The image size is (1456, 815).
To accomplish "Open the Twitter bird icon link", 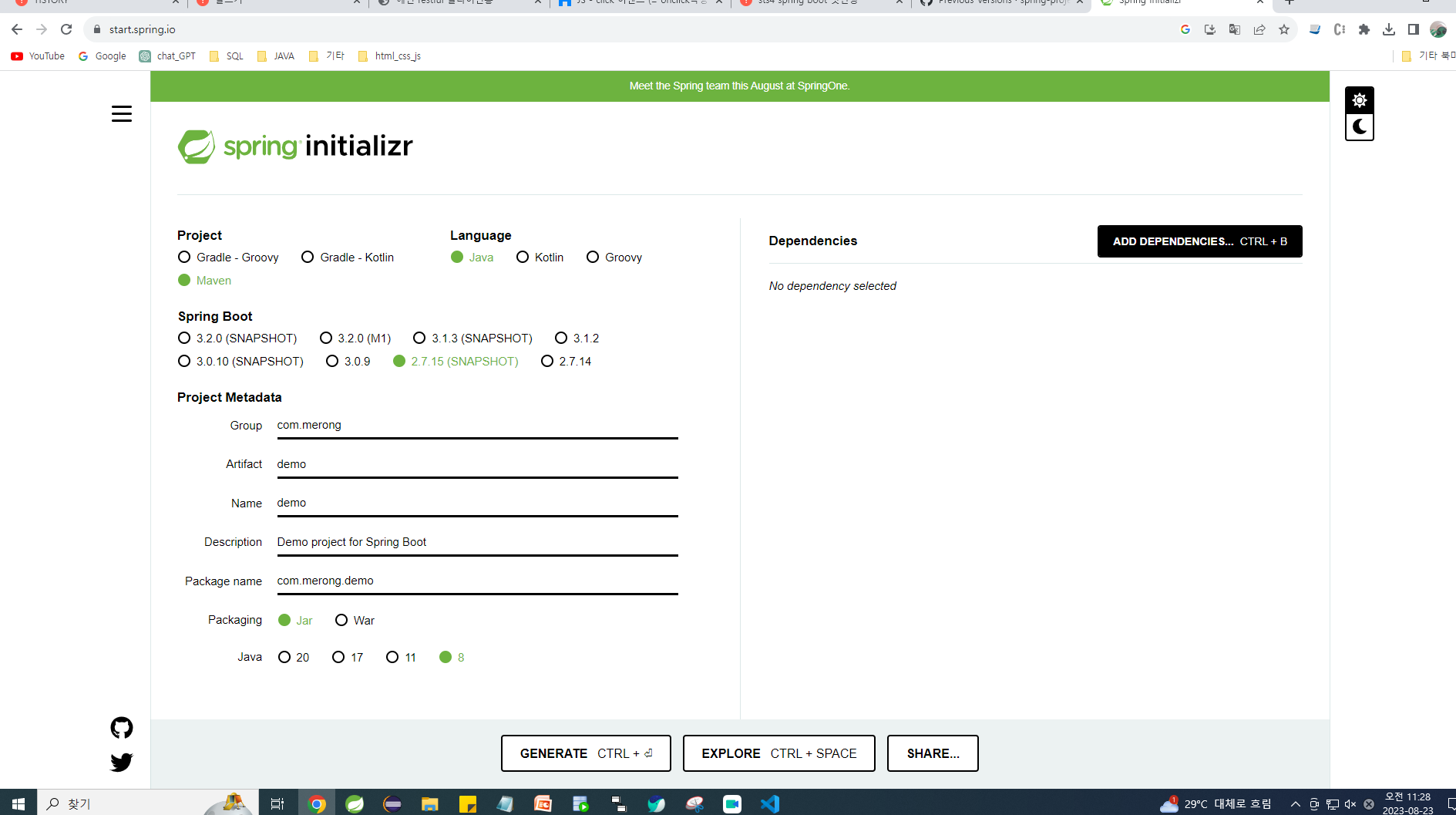I will click(x=122, y=762).
